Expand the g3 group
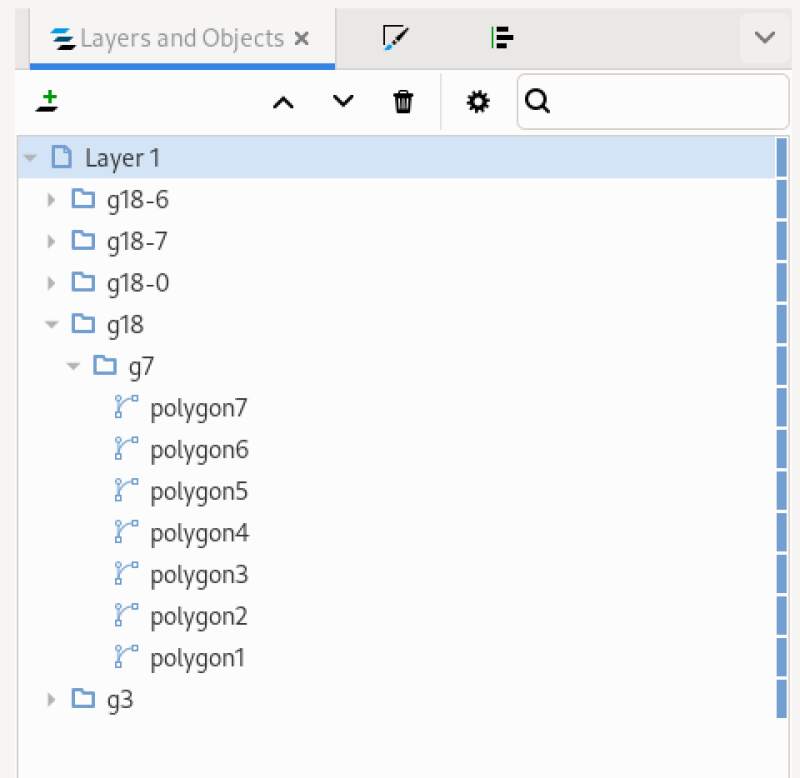This screenshot has height=778, width=800. [x=51, y=699]
